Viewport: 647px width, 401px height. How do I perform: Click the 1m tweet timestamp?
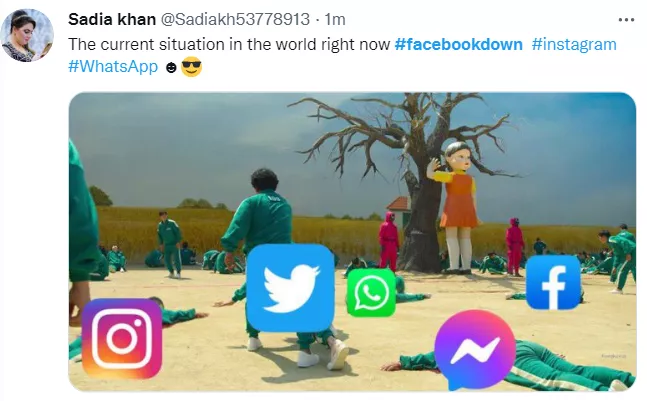(x=335, y=19)
